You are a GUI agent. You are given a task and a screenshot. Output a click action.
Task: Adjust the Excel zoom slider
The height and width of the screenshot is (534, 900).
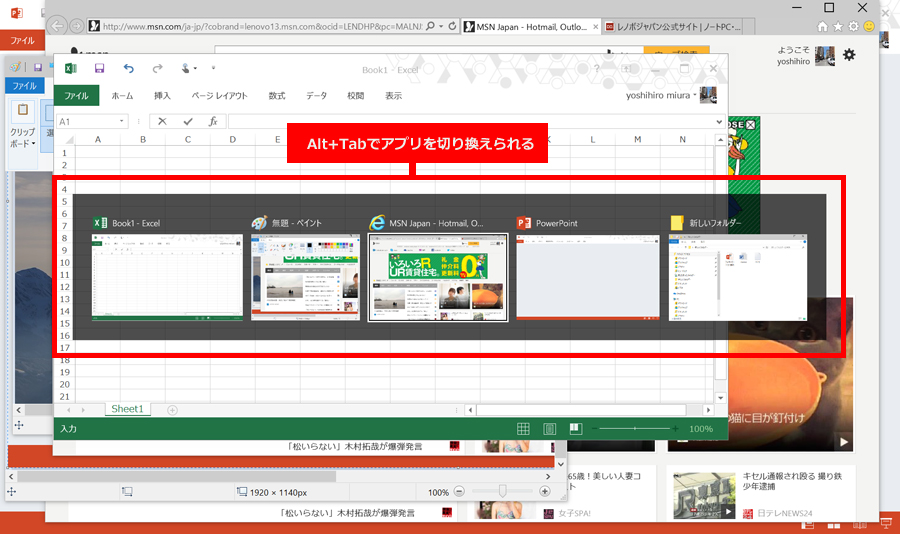(634, 429)
